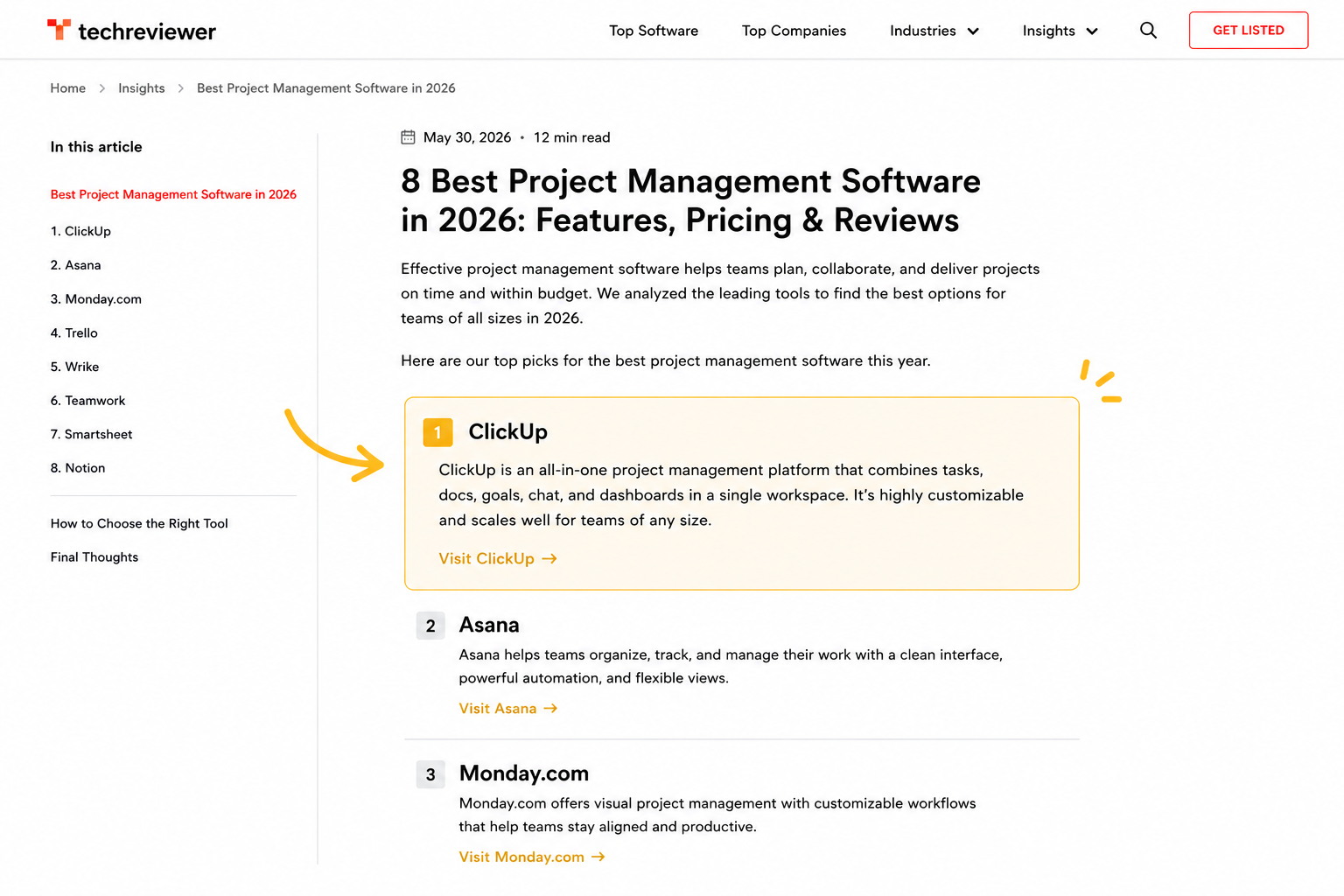Expand the Insights dropdown in header
The image size is (1344, 896).
coord(1060,31)
